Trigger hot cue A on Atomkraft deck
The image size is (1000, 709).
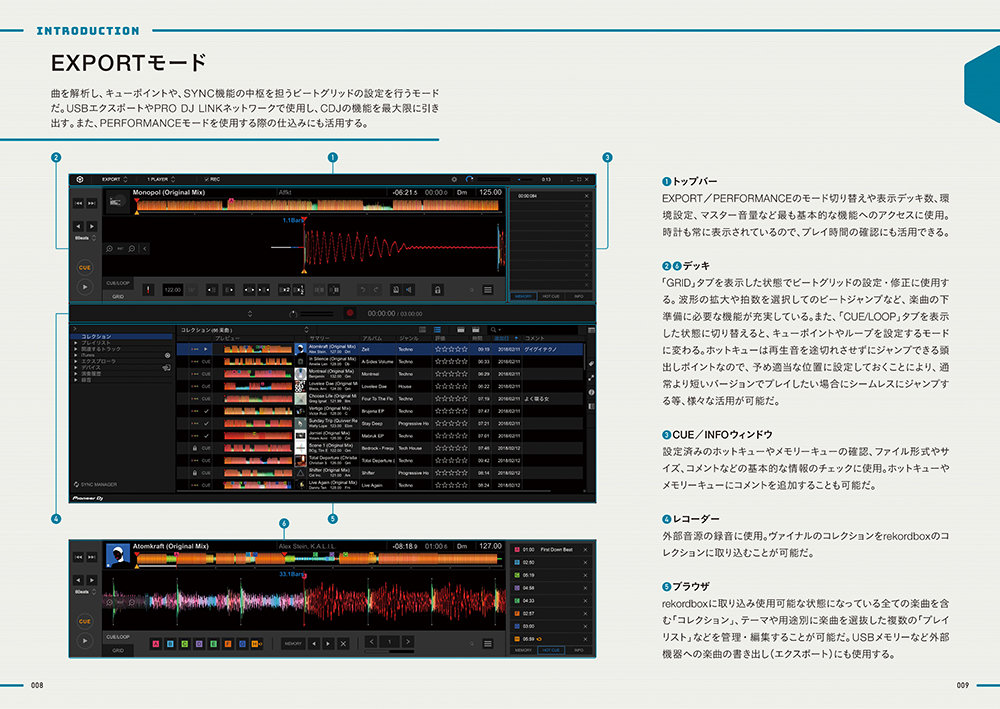click(x=155, y=644)
